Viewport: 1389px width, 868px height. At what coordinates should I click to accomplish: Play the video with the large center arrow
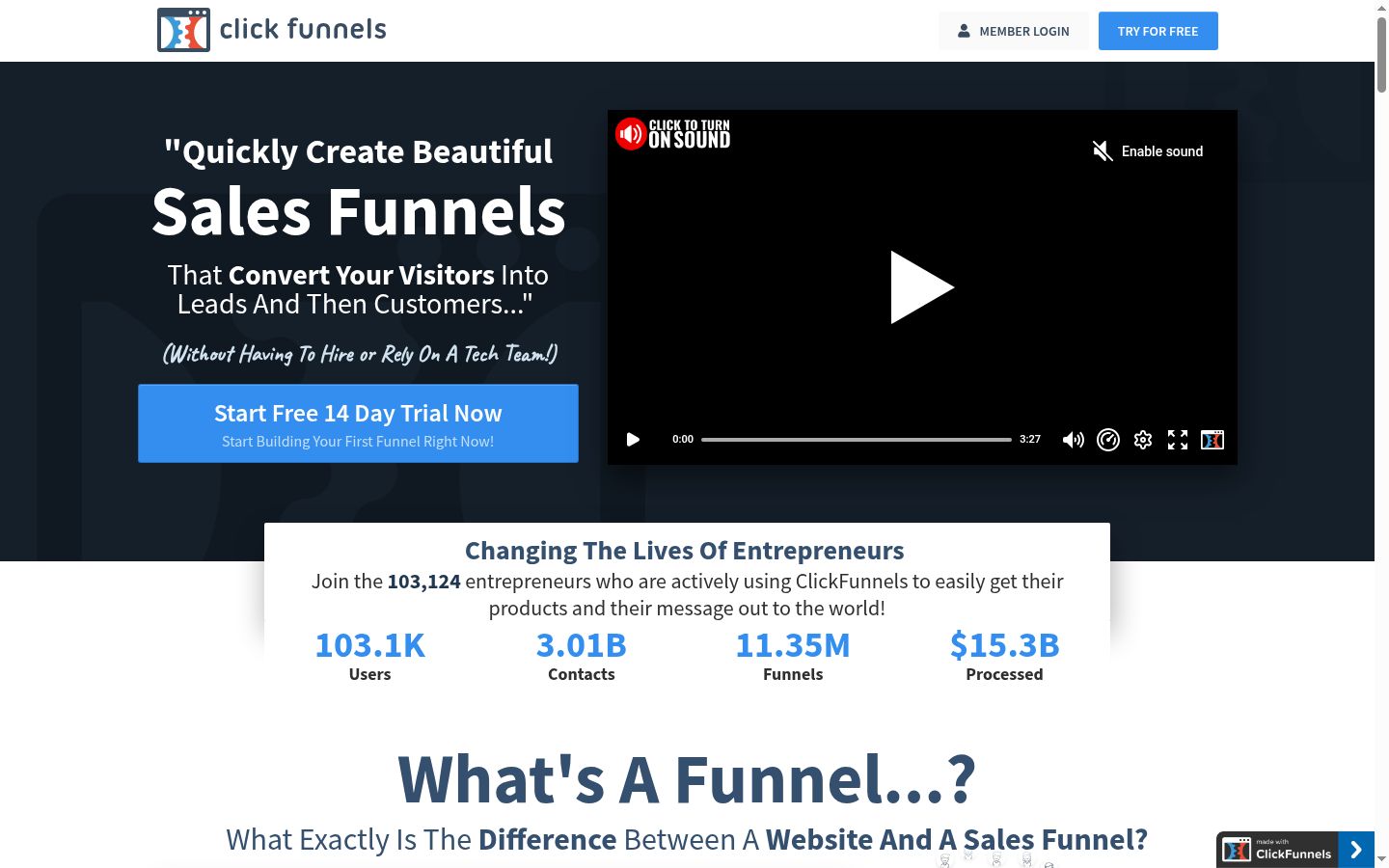(x=922, y=287)
